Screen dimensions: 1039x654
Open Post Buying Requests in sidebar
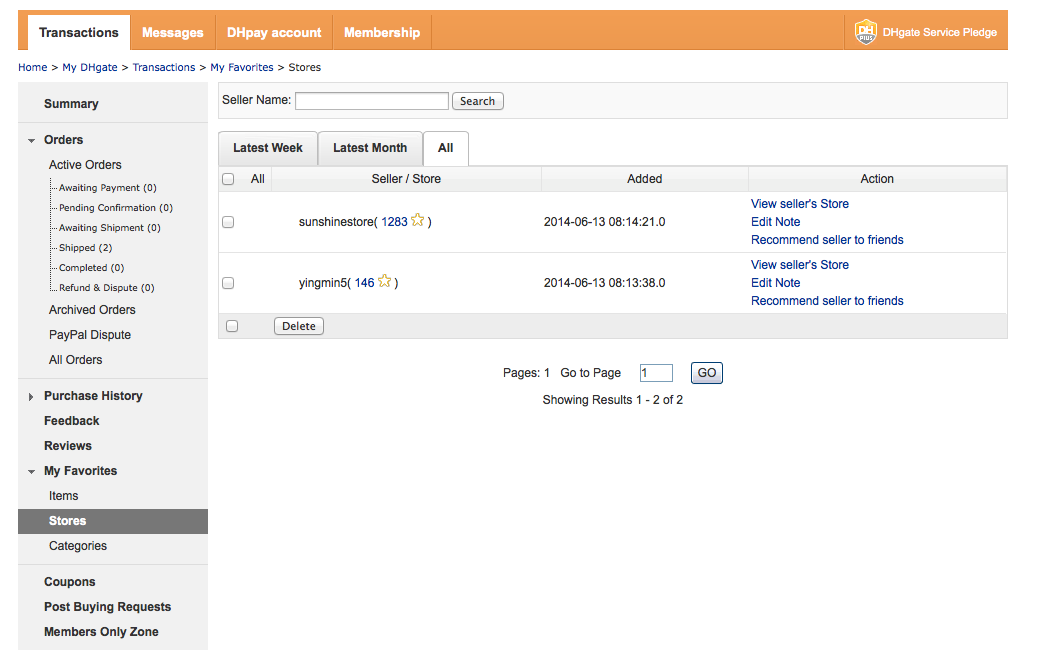click(x=107, y=607)
